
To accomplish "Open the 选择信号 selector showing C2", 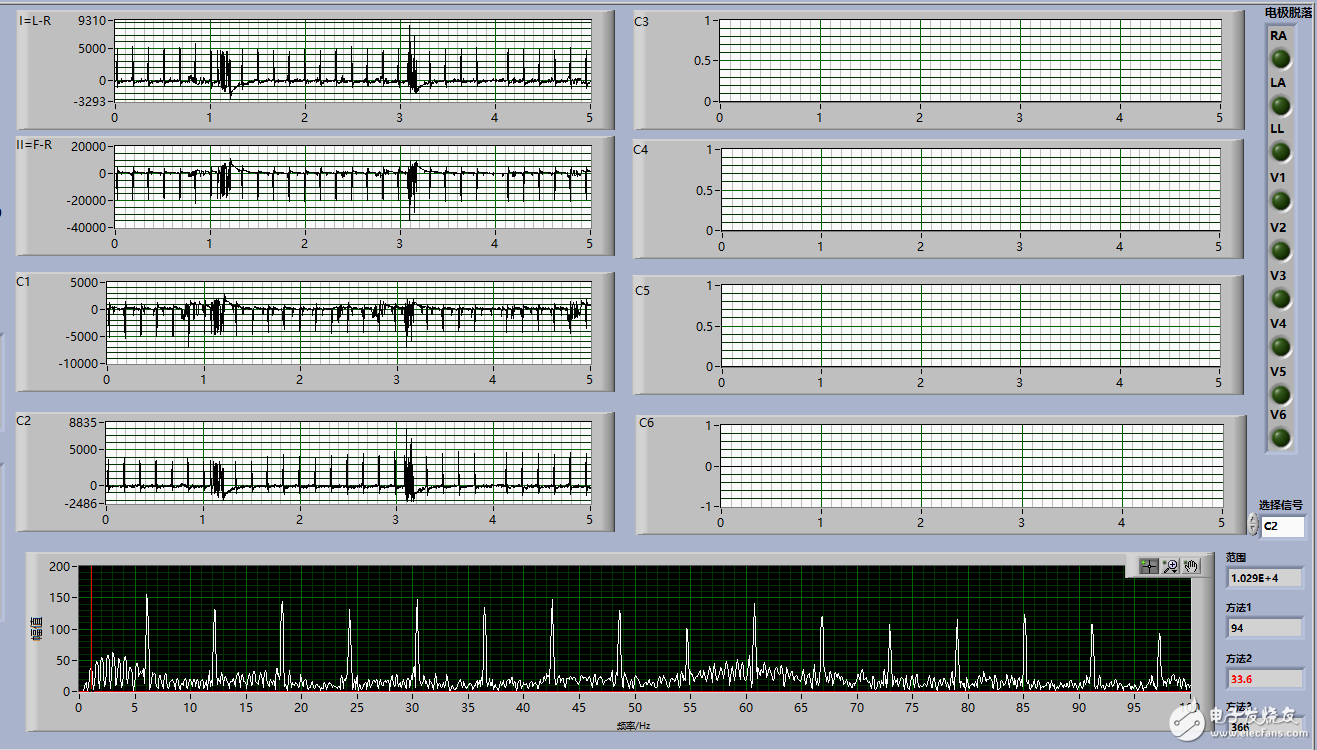I will (1282, 526).
